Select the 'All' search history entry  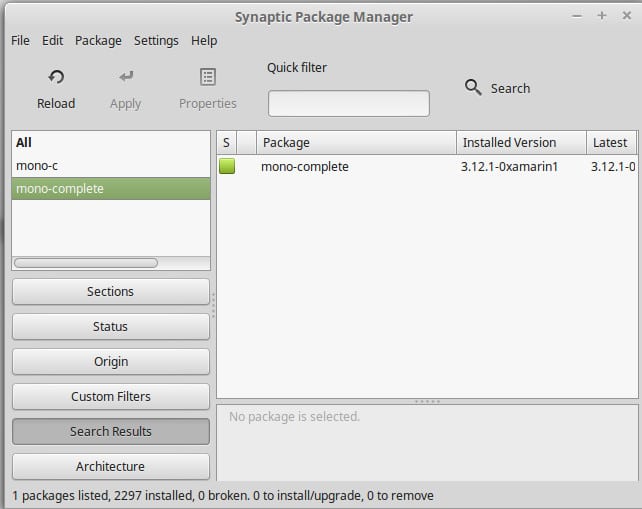(x=24, y=143)
